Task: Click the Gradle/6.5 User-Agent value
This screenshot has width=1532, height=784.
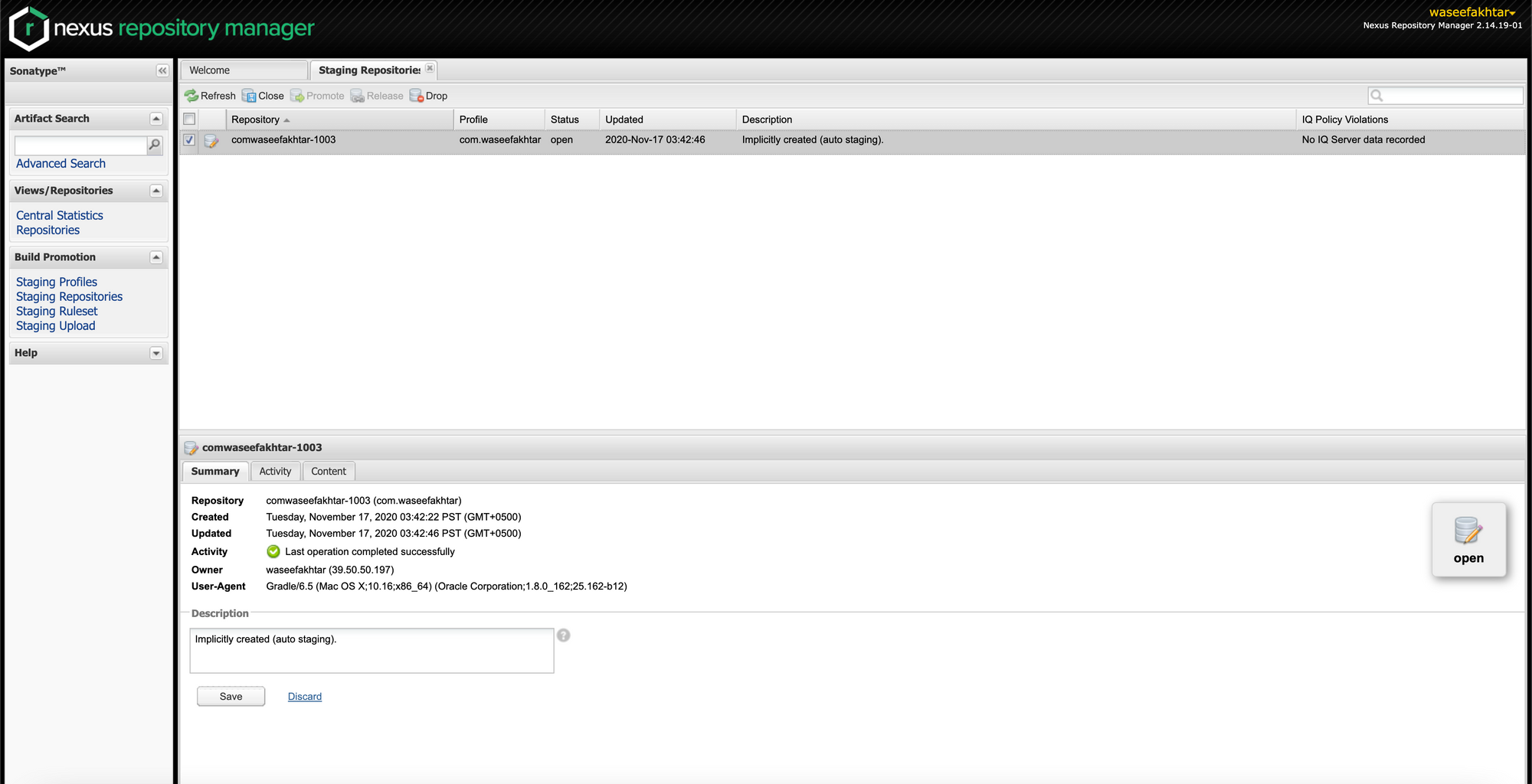Action: (x=447, y=586)
